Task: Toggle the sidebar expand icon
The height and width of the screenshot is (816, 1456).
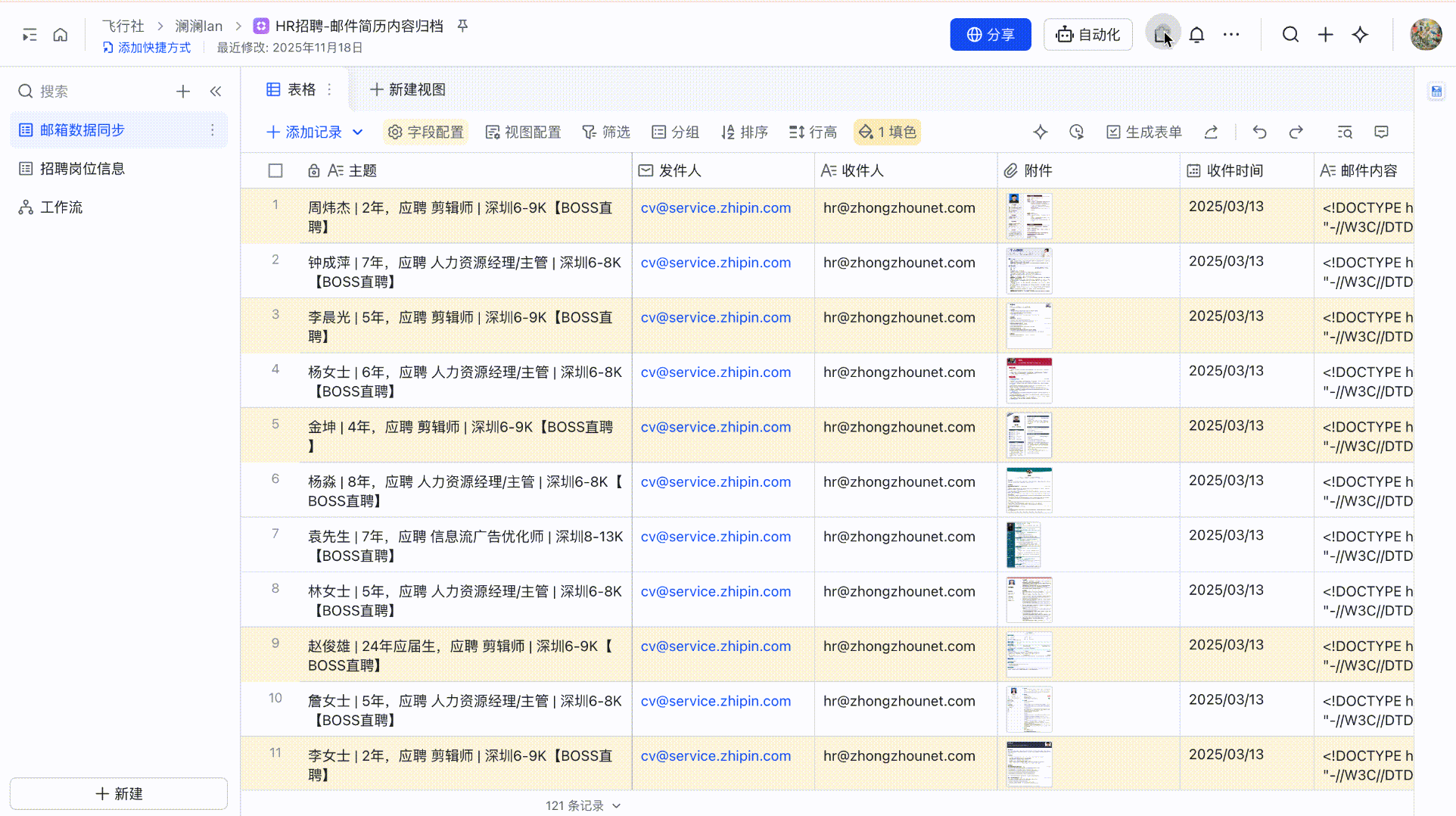Action: [30, 35]
